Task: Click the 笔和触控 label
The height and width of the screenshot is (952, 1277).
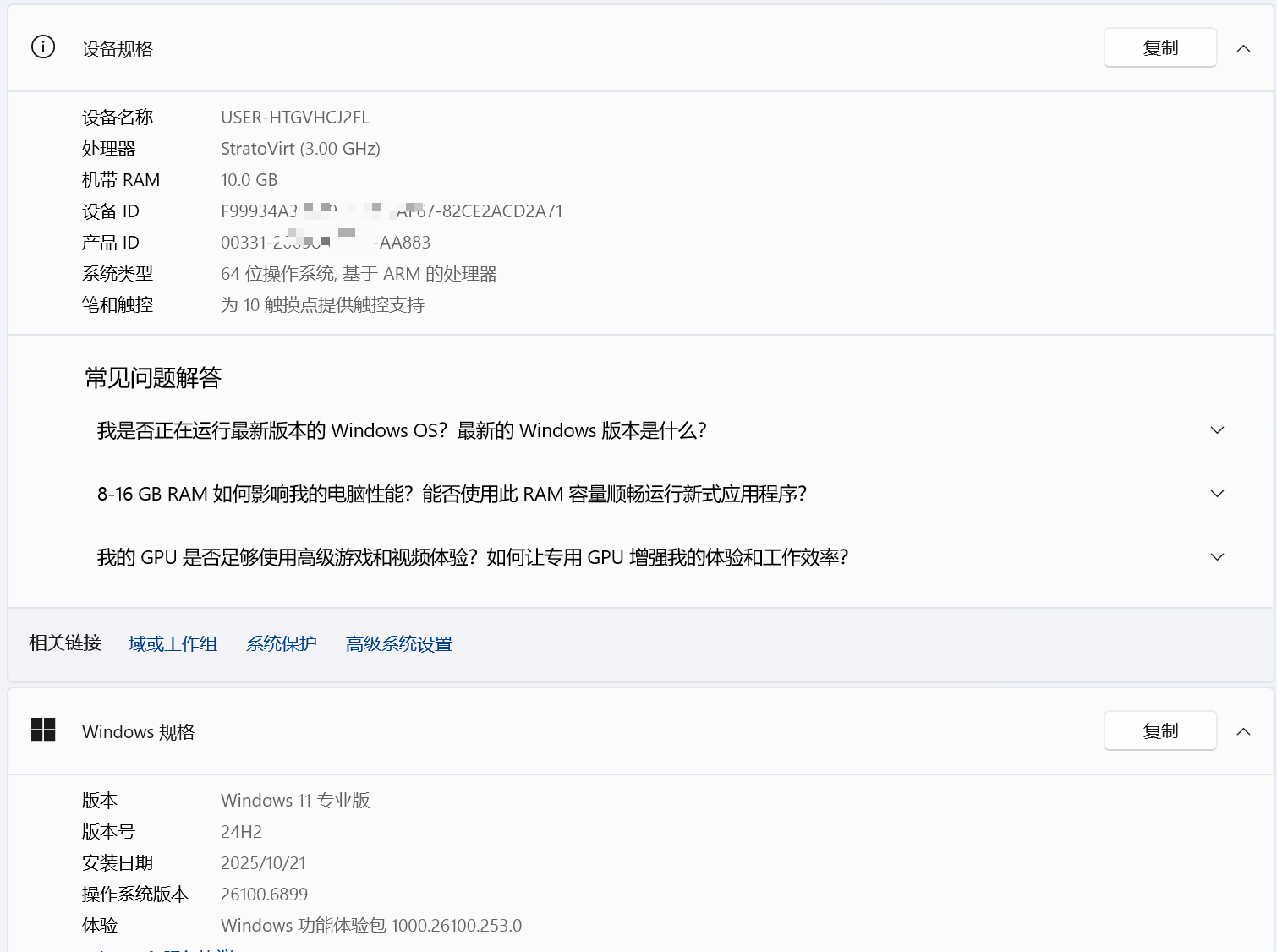Action: pos(118,305)
